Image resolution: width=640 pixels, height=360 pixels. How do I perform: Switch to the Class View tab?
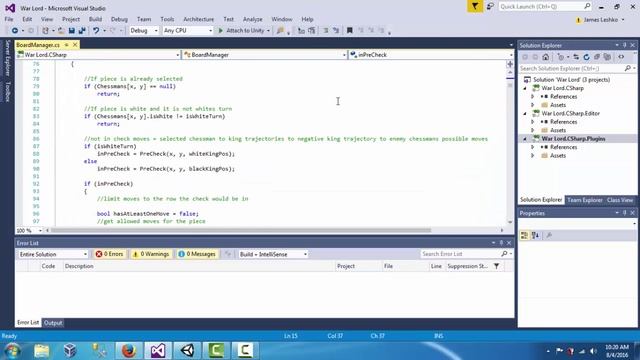pyautogui.click(x=620, y=200)
